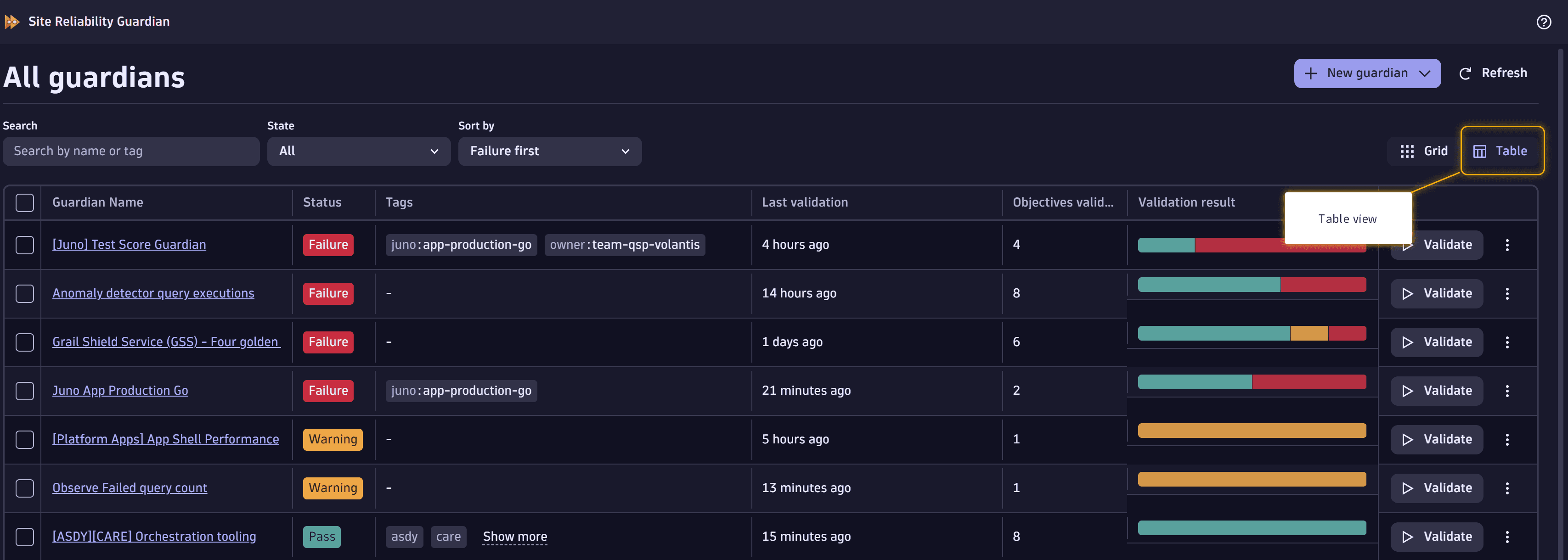1568x560 pixels.
Task: Click the Warning badge for Observe Failed query count
Action: (333, 488)
